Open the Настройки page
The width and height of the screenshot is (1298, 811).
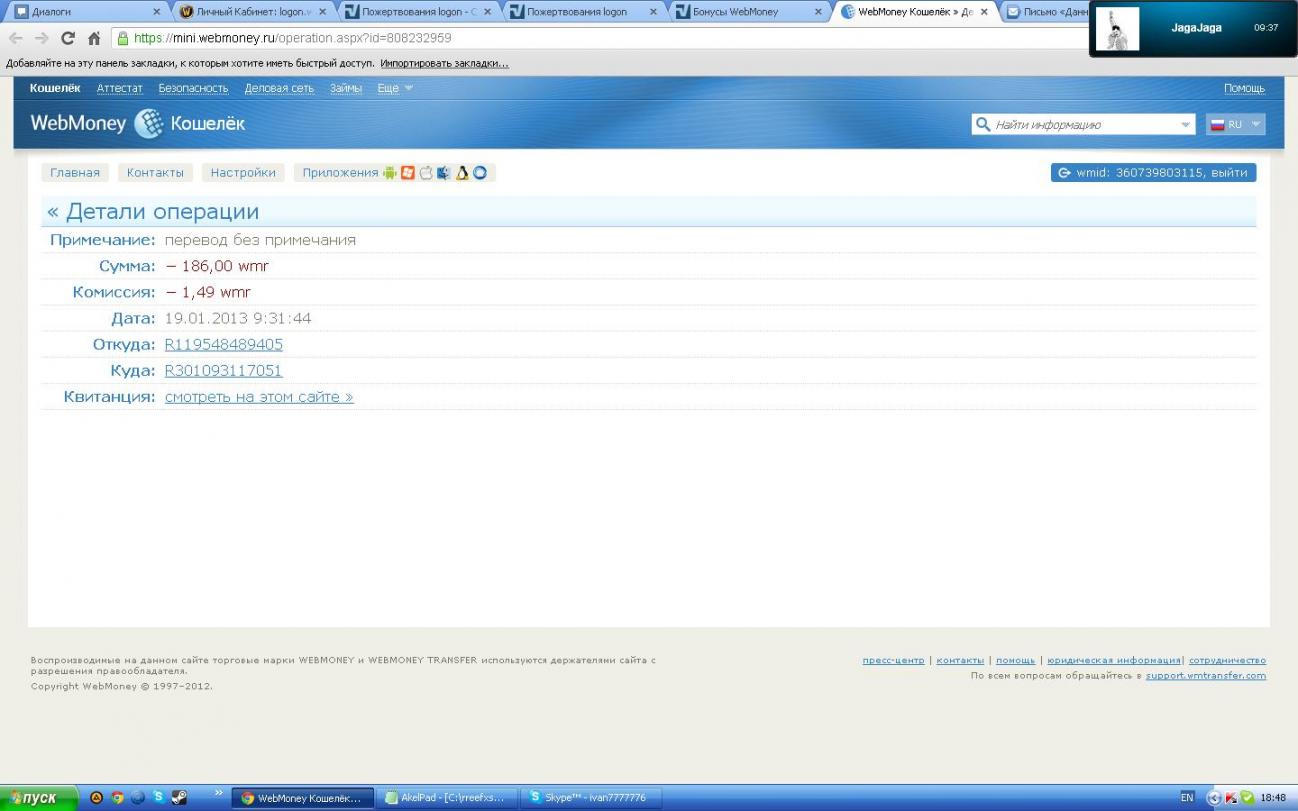[x=243, y=173]
